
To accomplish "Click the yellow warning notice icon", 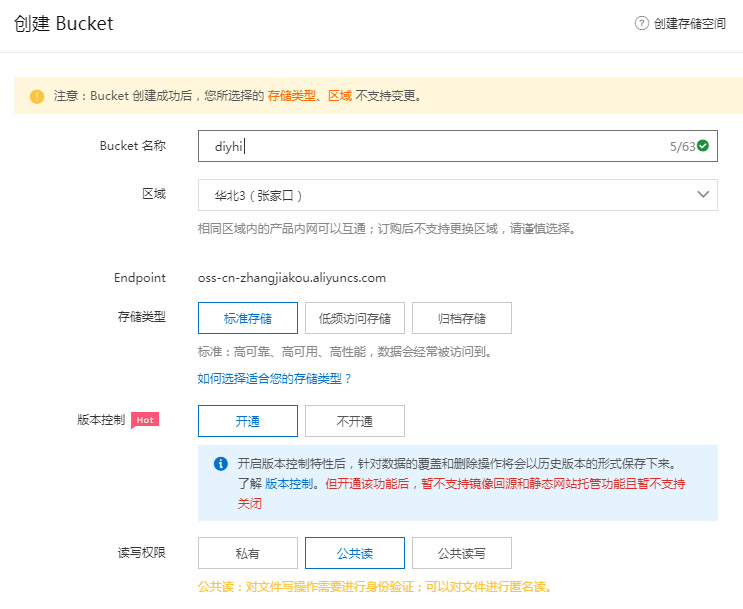I will point(37,96).
